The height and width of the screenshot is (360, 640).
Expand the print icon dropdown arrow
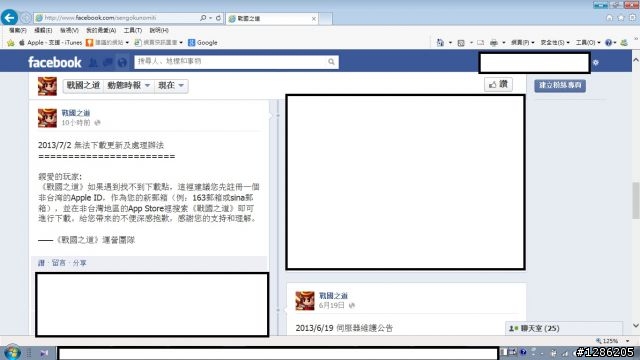504,42
